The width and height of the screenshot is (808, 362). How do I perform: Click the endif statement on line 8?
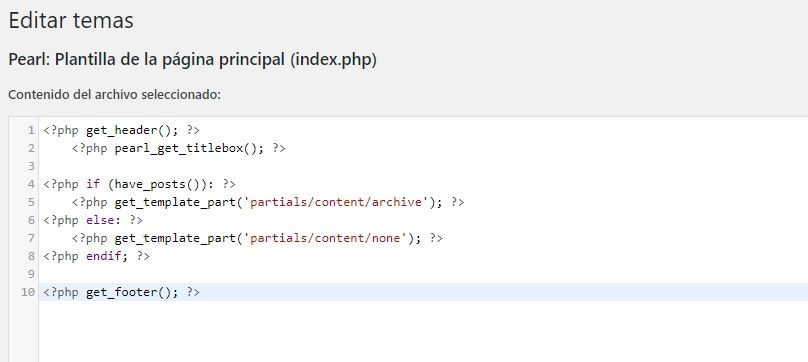pos(106,256)
